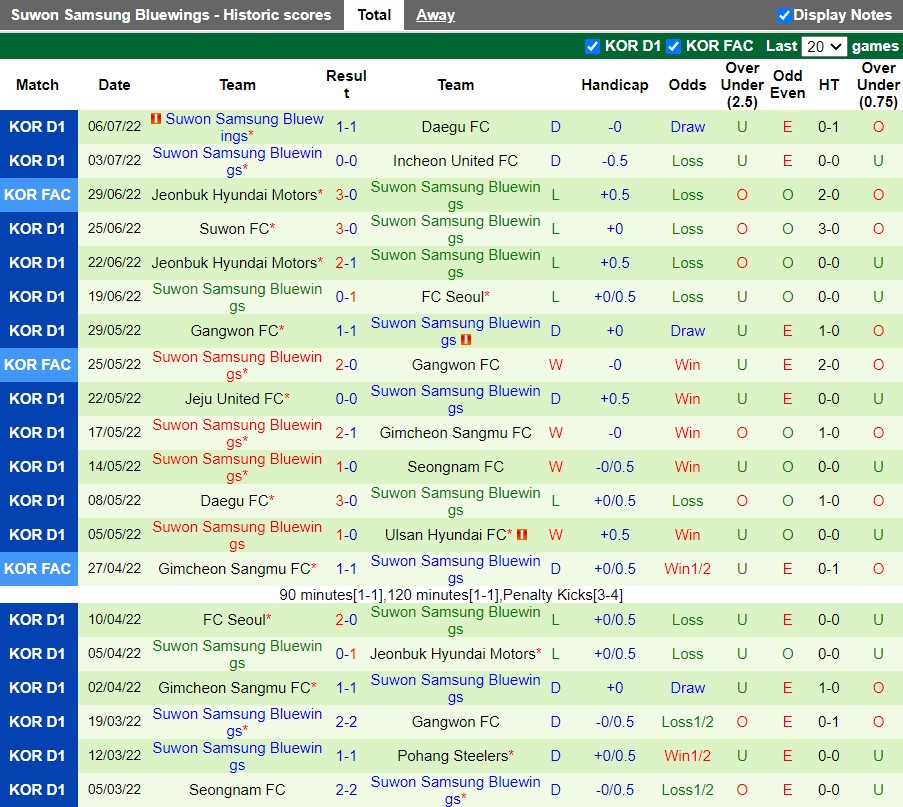
Task: Click the red card icon next to Ulsan Hyundai FC
Action: tap(521, 534)
